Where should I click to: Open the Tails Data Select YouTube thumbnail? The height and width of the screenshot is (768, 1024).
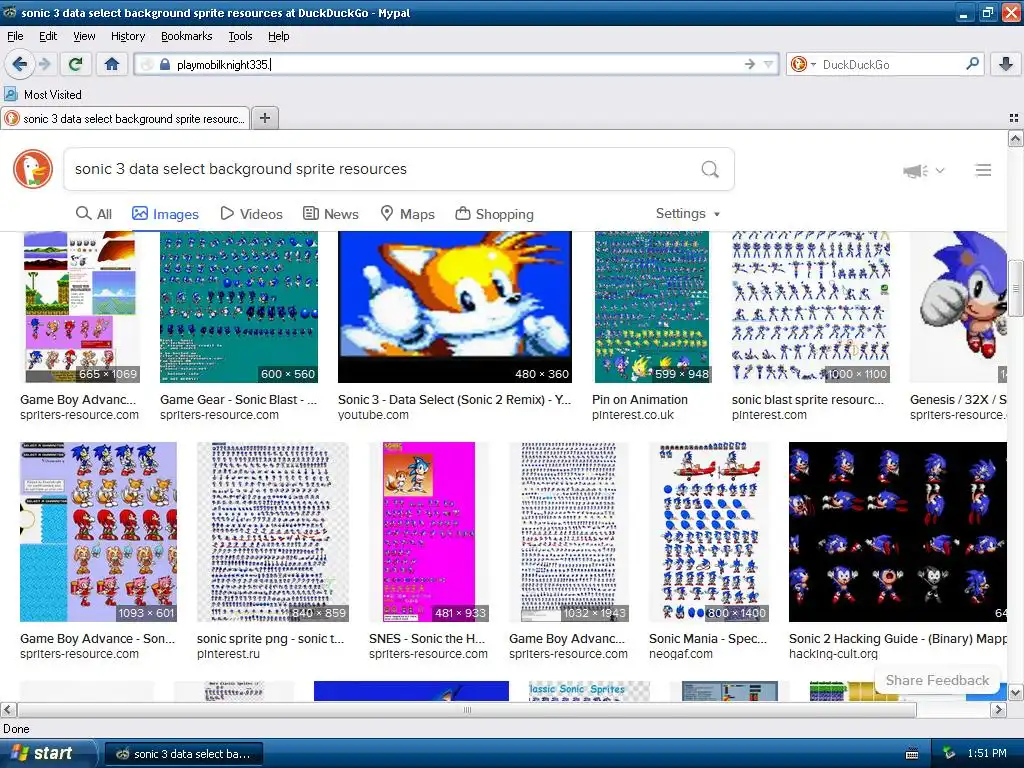(455, 307)
